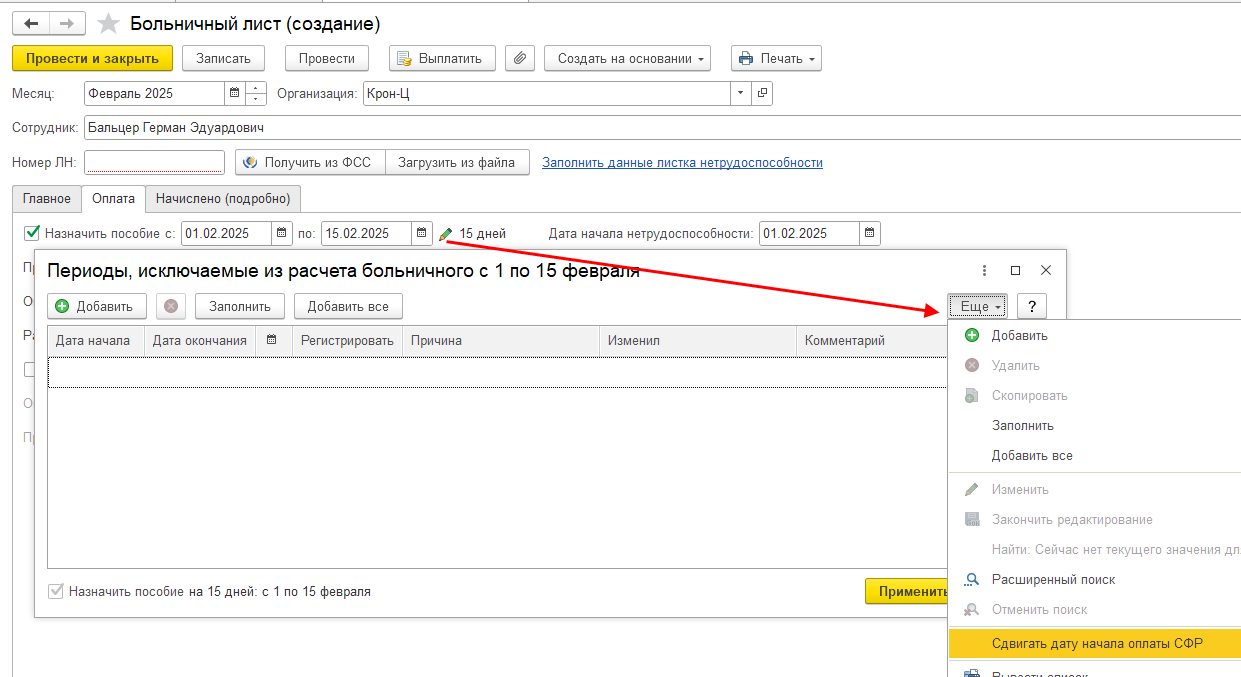
Task: Open attached files via paperclip icon
Action: tap(520, 58)
